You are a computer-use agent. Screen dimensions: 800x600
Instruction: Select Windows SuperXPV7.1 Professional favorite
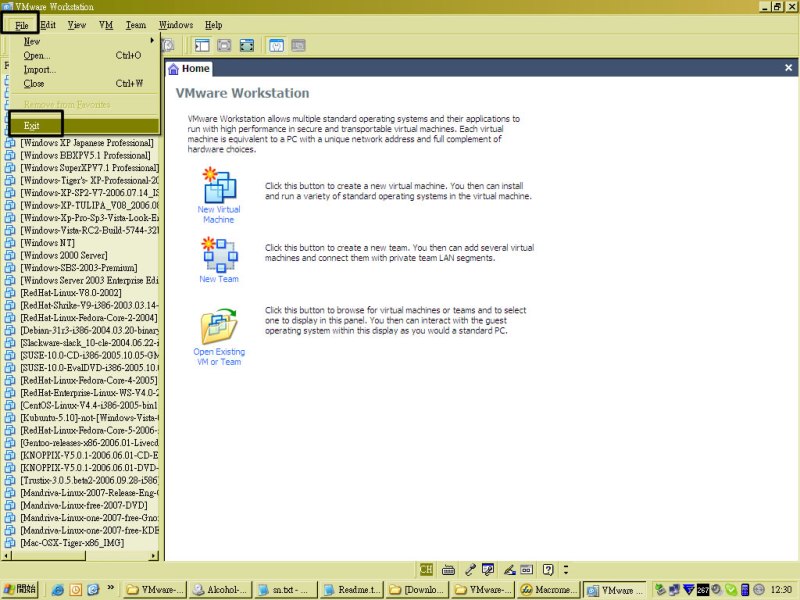(90, 168)
